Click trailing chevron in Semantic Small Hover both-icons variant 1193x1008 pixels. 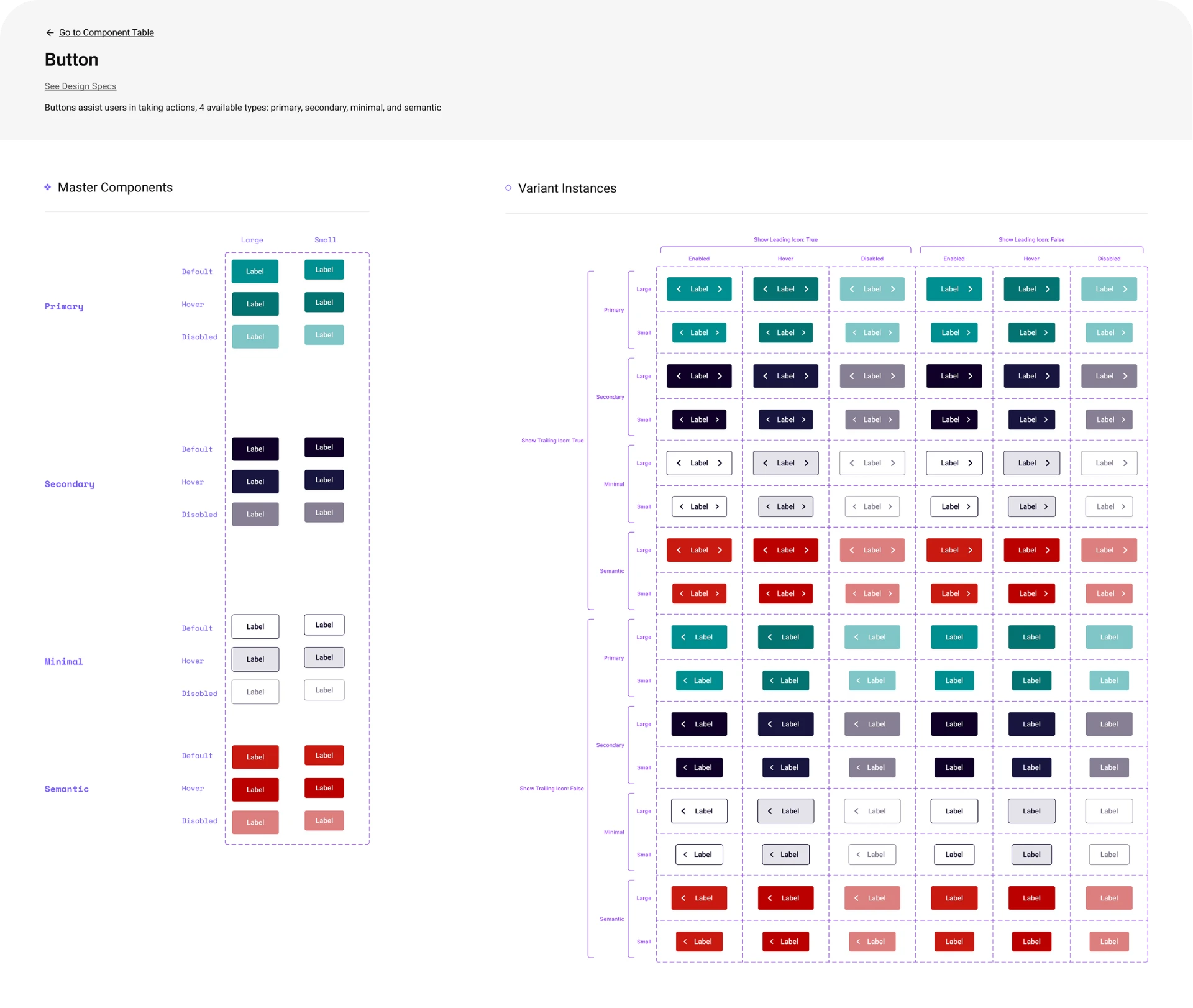[803, 593]
